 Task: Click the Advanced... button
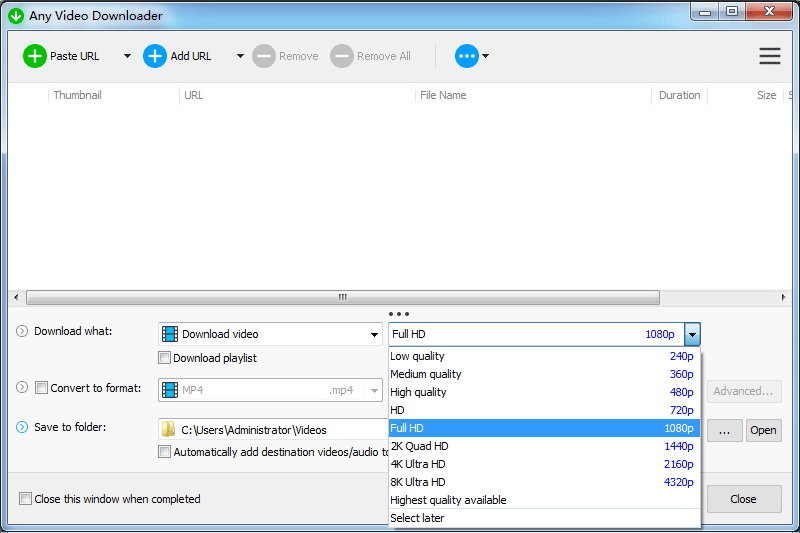[744, 391]
